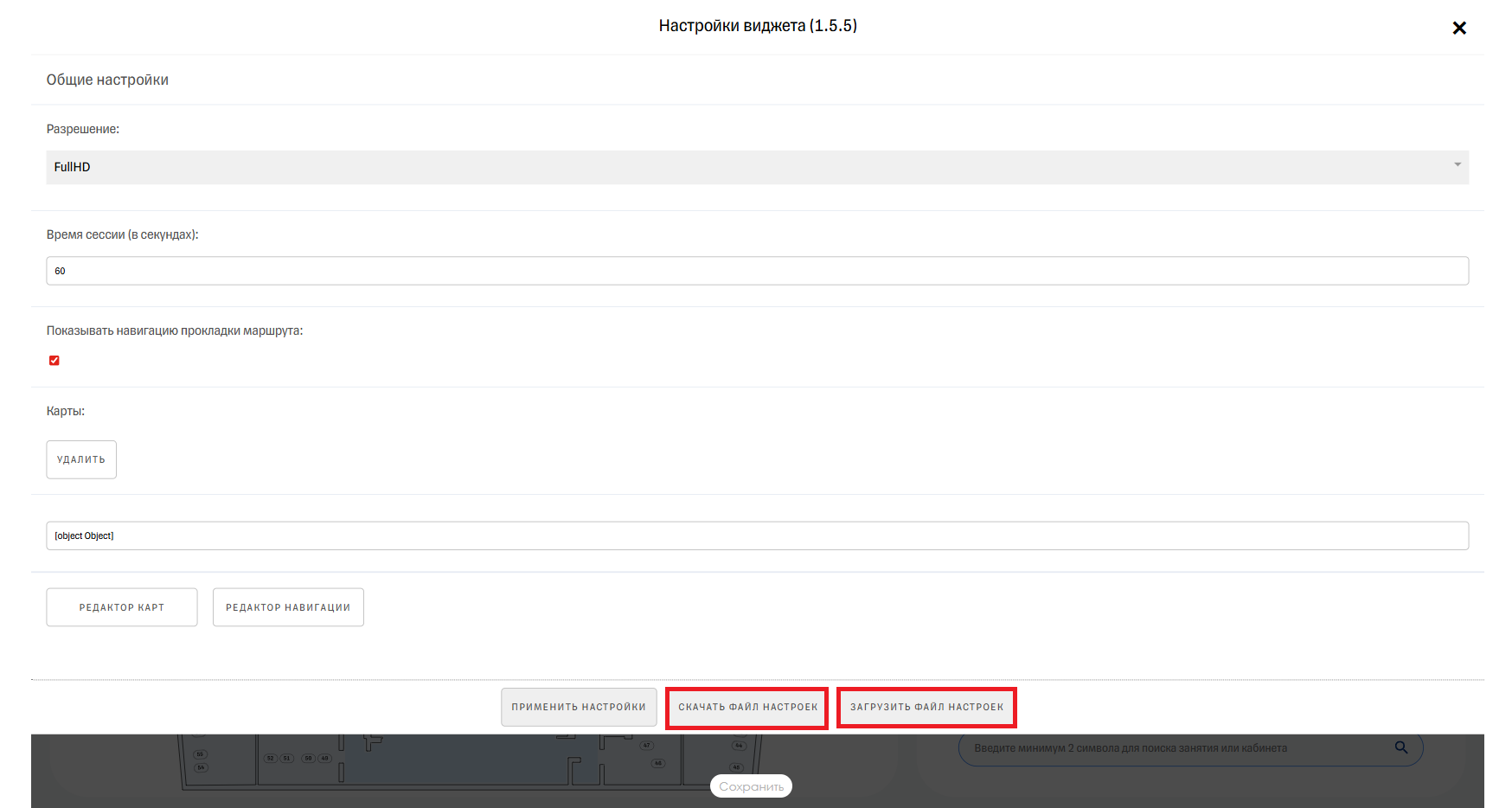1512x808 pixels.
Task: Click Загрузить файл настроек button
Action: coord(926,708)
